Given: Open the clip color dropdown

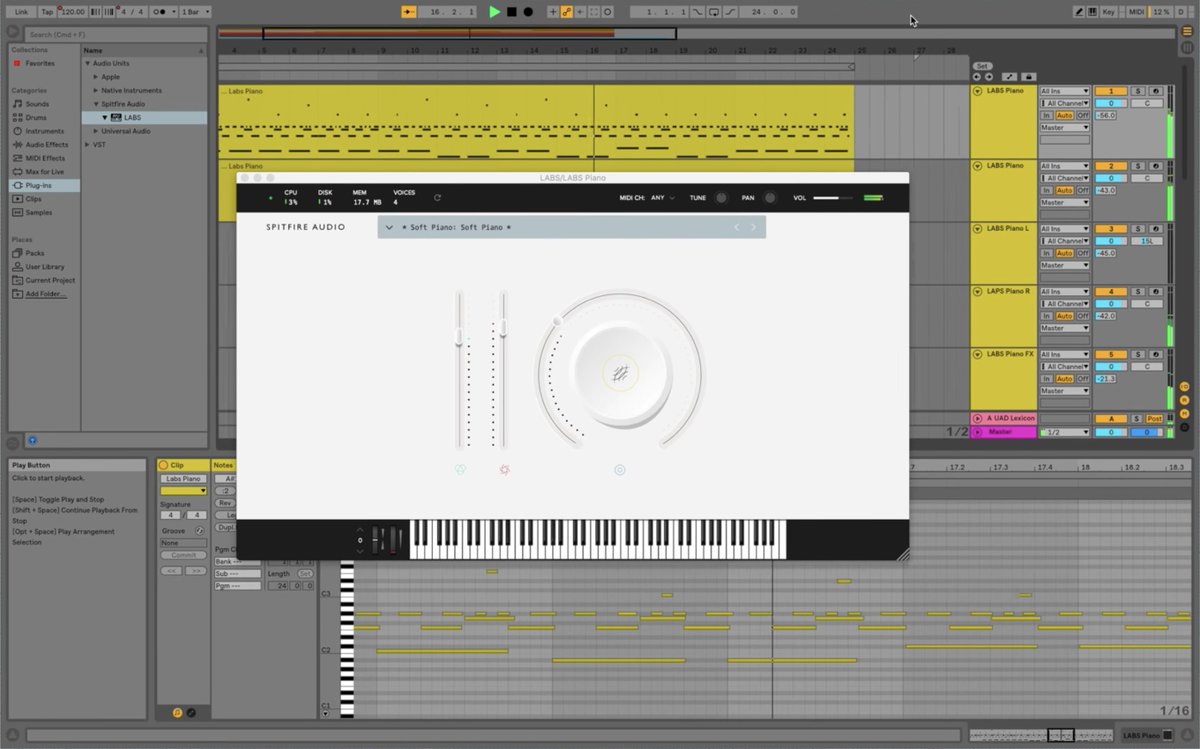Looking at the screenshot, I should [x=184, y=490].
